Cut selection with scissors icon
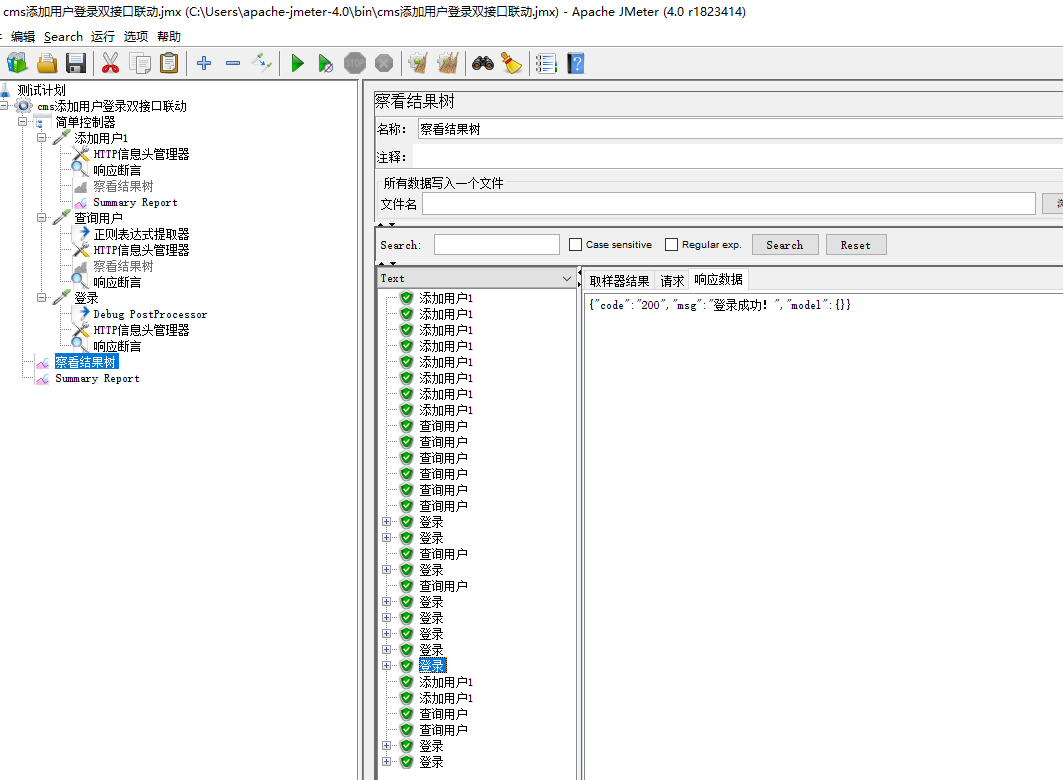 [x=111, y=63]
